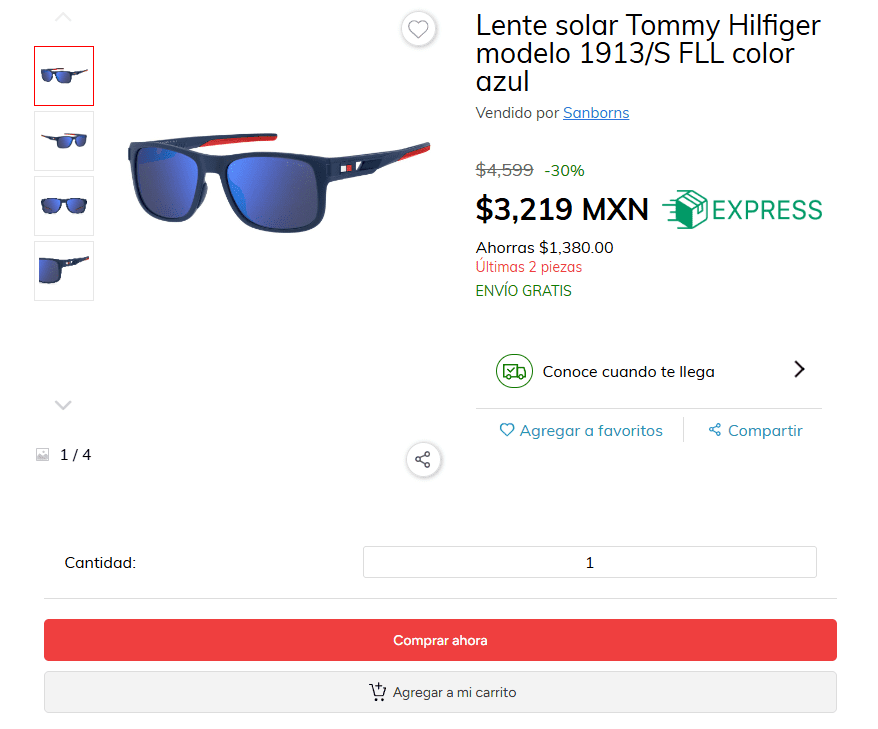Image resolution: width=878 pixels, height=729 pixels.
Task: Click the Cantidad quantity input field
Action: [589, 562]
